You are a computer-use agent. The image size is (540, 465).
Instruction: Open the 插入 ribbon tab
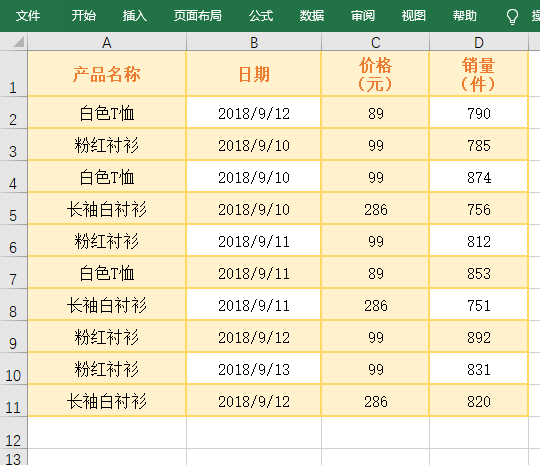click(135, 16)
